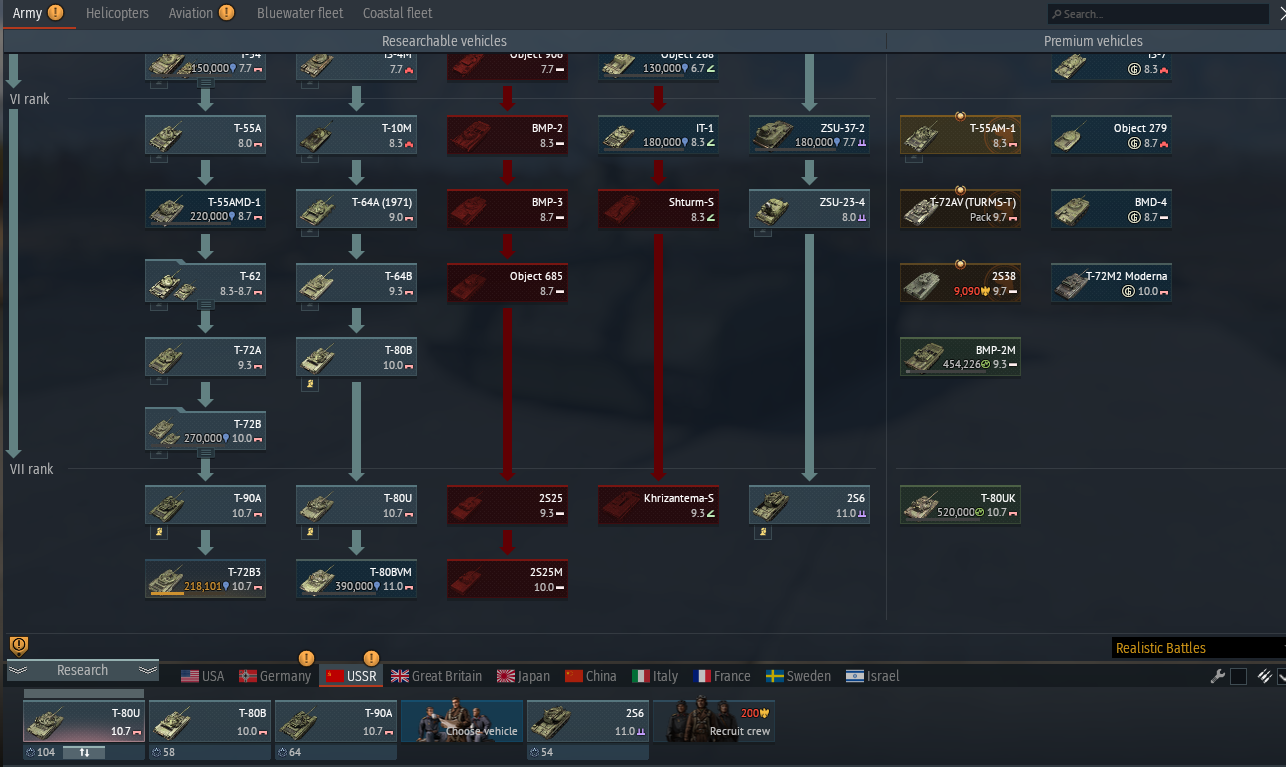
Task: Select the T-80B crew slot
Action: [209, 720]
